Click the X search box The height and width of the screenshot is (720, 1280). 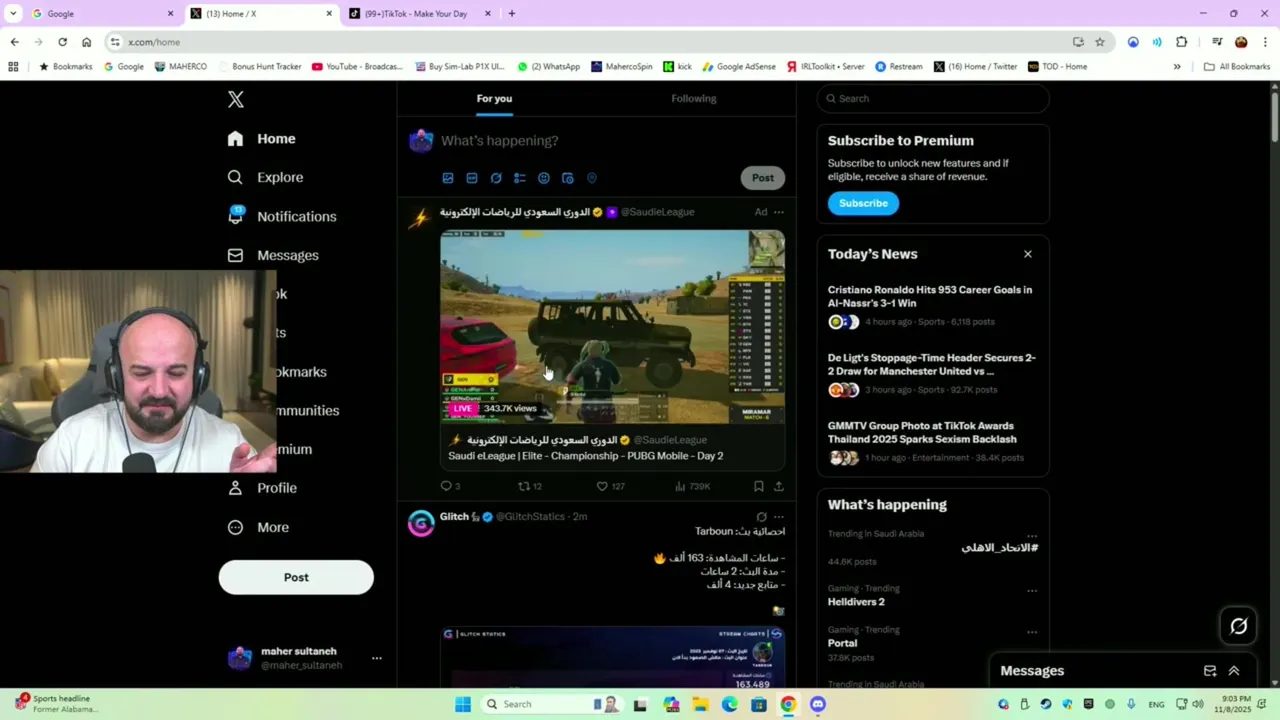click(933, 98)
